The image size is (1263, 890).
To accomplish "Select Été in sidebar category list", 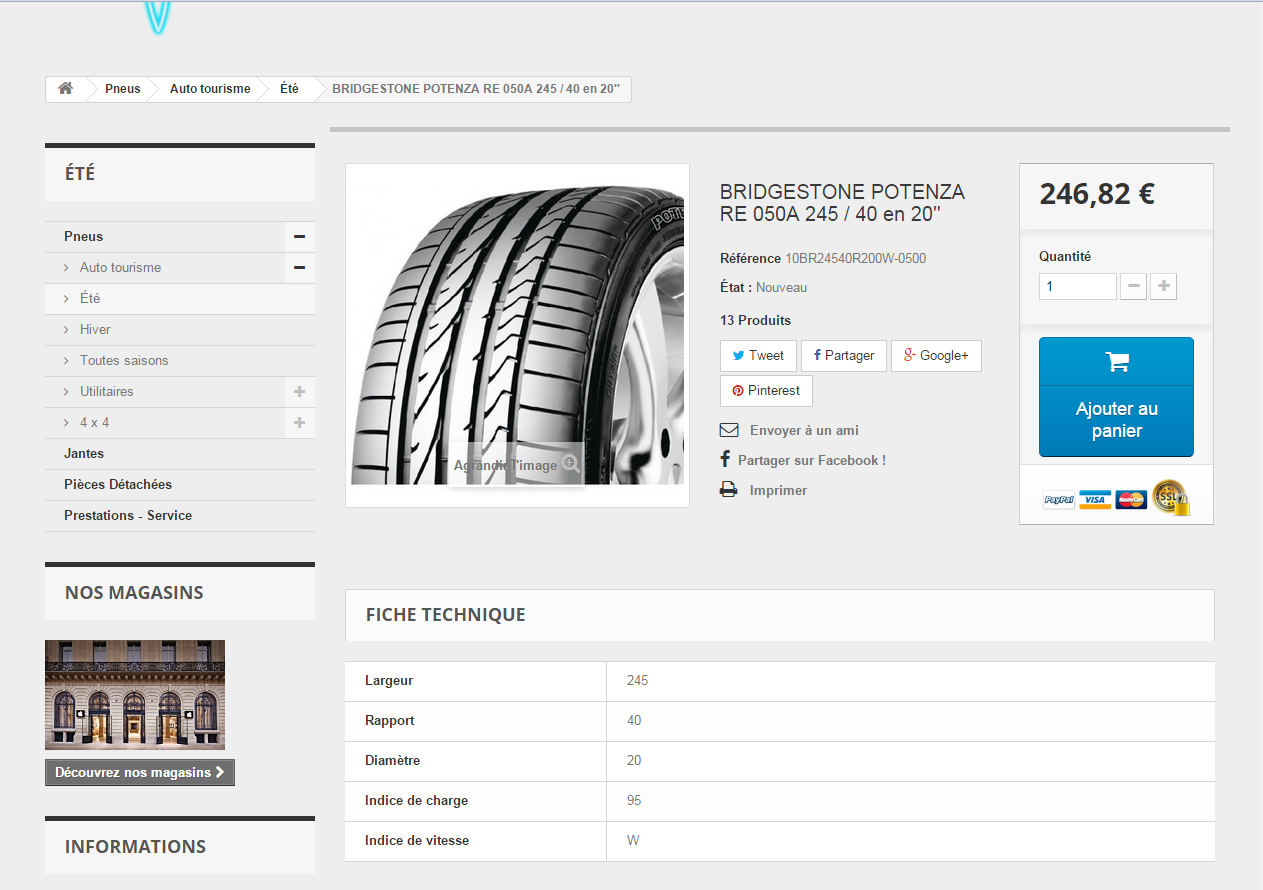I will point(90,299).
